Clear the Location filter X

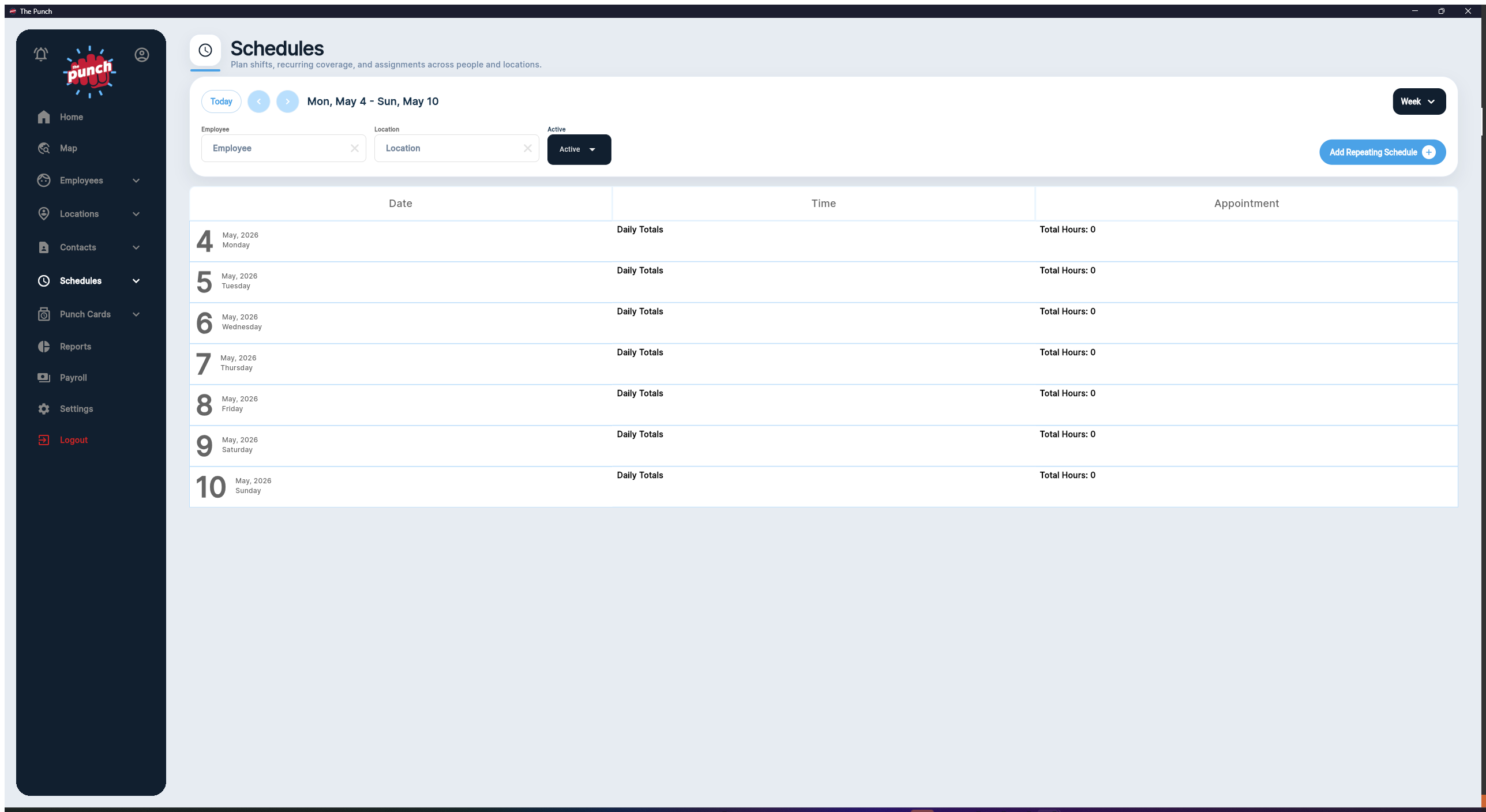(528, 148)
